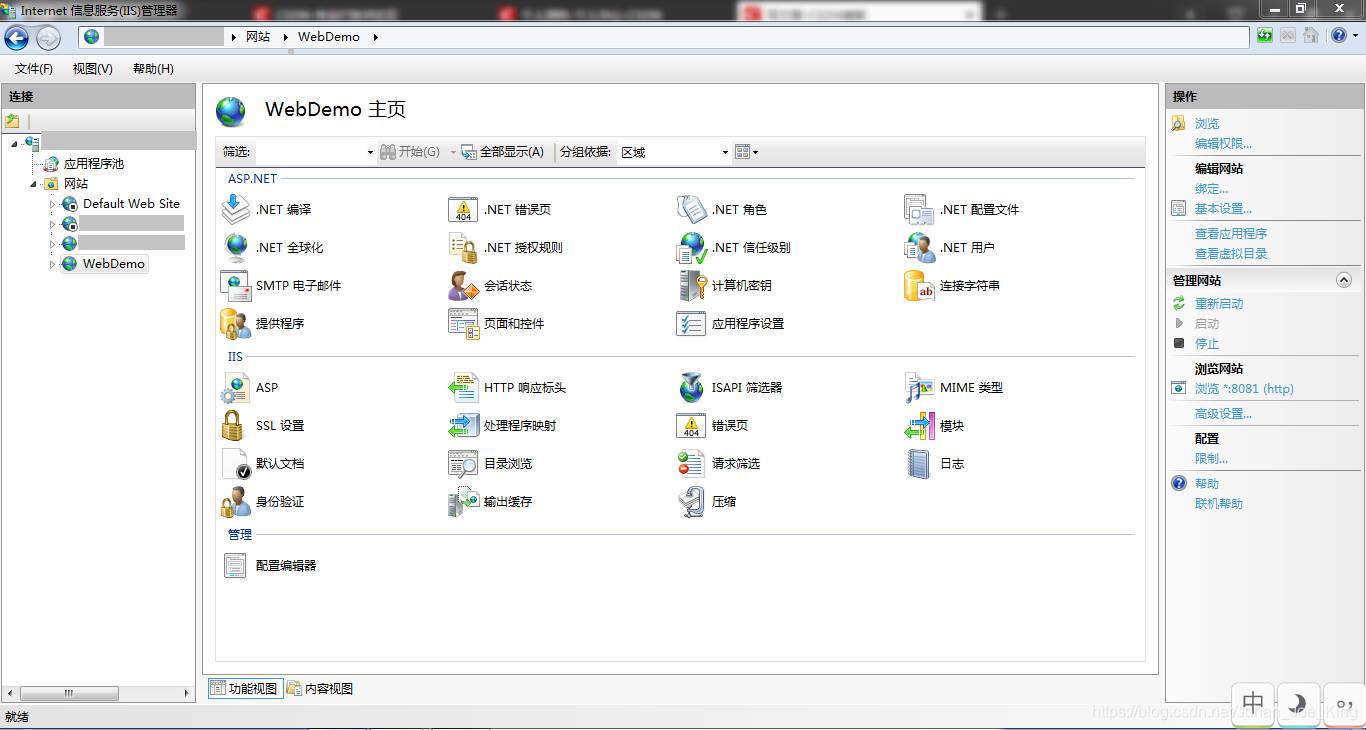Click the connections panel horizontal scrollbar

pyautogui.click(x=98, y=693)
